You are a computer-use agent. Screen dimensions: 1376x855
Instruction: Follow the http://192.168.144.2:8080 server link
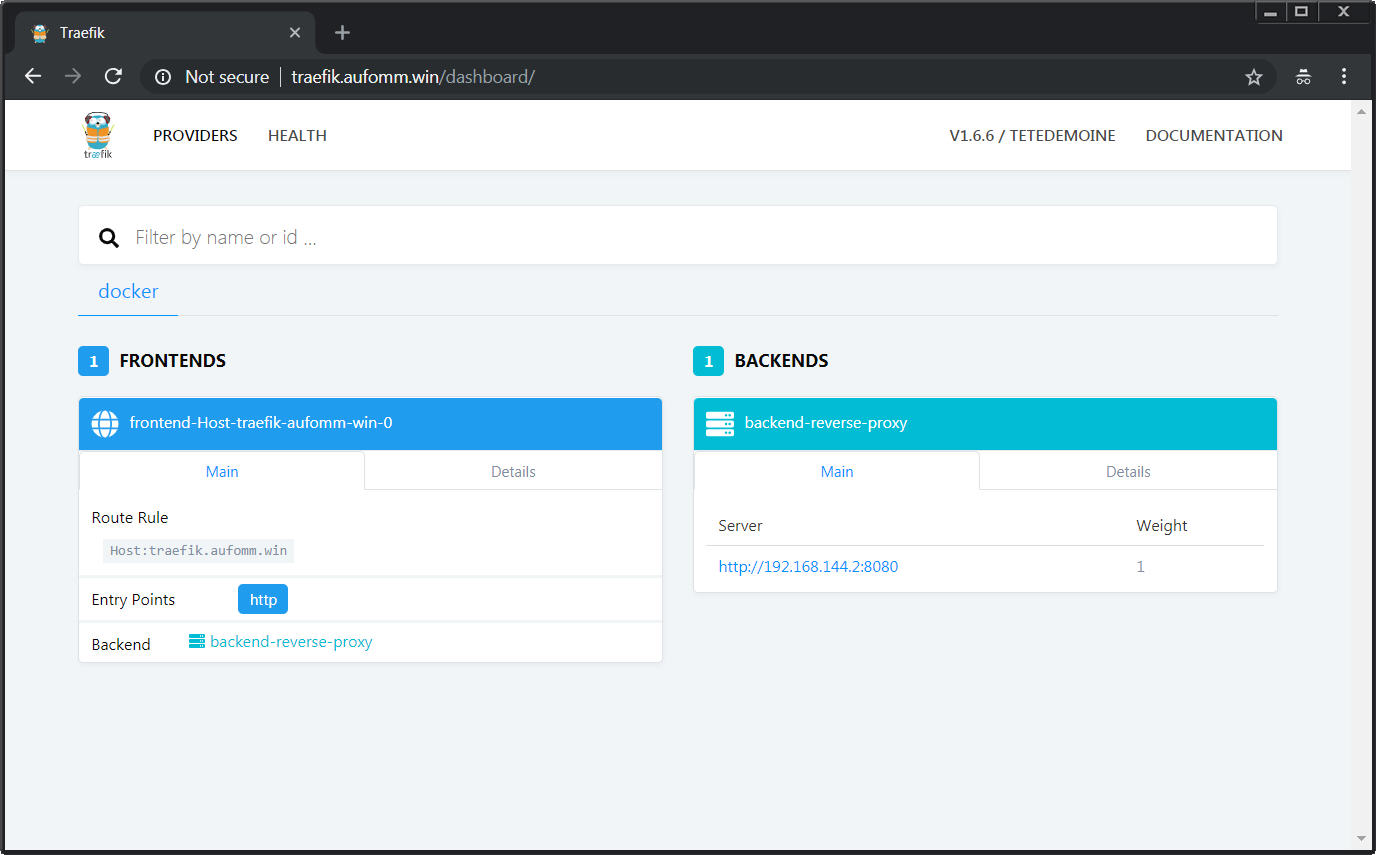(x=808, y=567)
